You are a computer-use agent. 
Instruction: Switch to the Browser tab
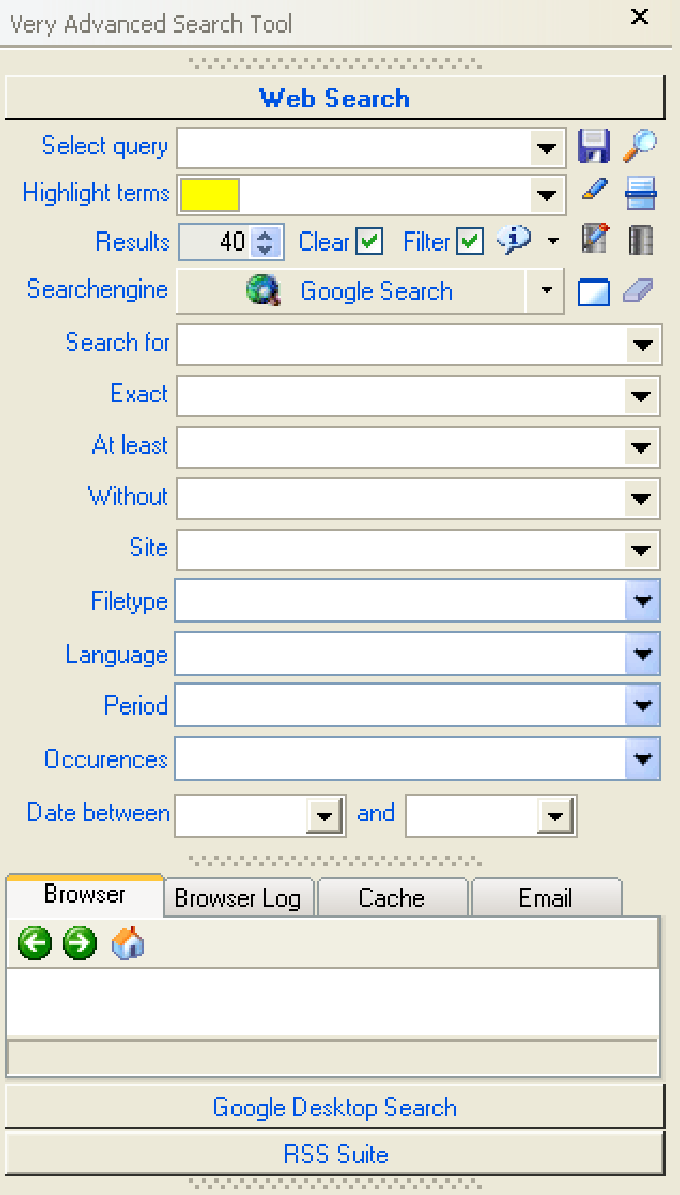[x=85, y=895]
